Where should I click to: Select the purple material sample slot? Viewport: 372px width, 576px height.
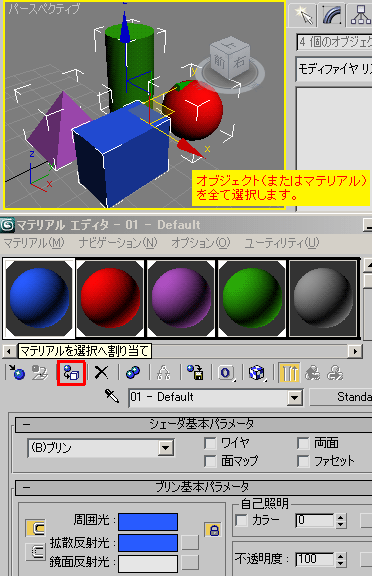pyautogui.click(x=180, y=298)
